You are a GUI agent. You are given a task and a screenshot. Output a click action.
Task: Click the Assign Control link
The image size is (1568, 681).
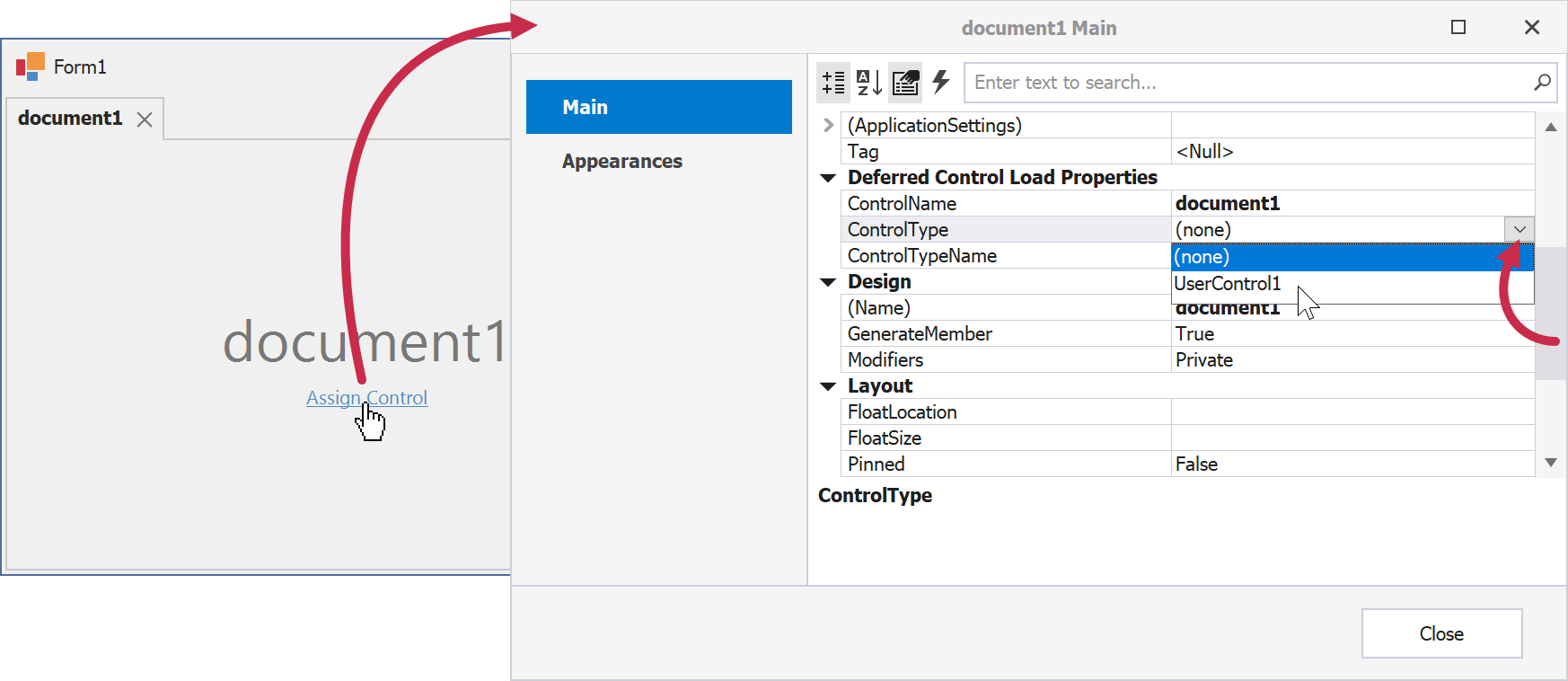[366, 398]
